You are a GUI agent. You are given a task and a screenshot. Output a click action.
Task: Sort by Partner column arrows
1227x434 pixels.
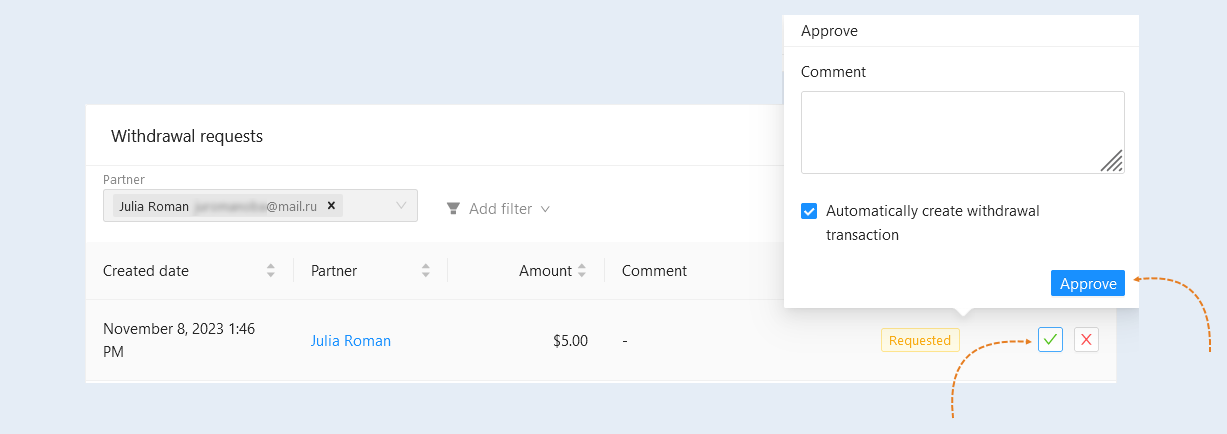point(425,271)
